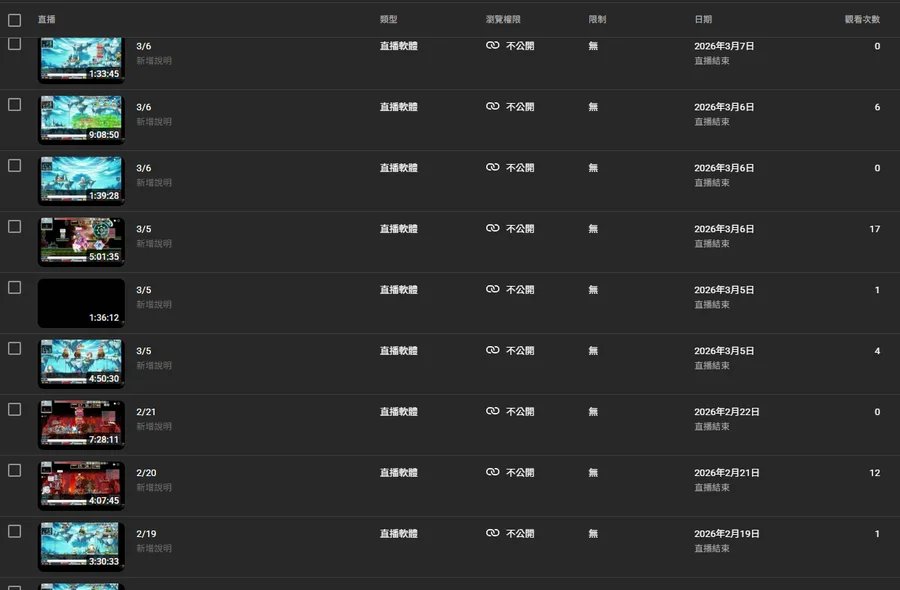Open the stream titled 2/21

[x=146, y=412]
